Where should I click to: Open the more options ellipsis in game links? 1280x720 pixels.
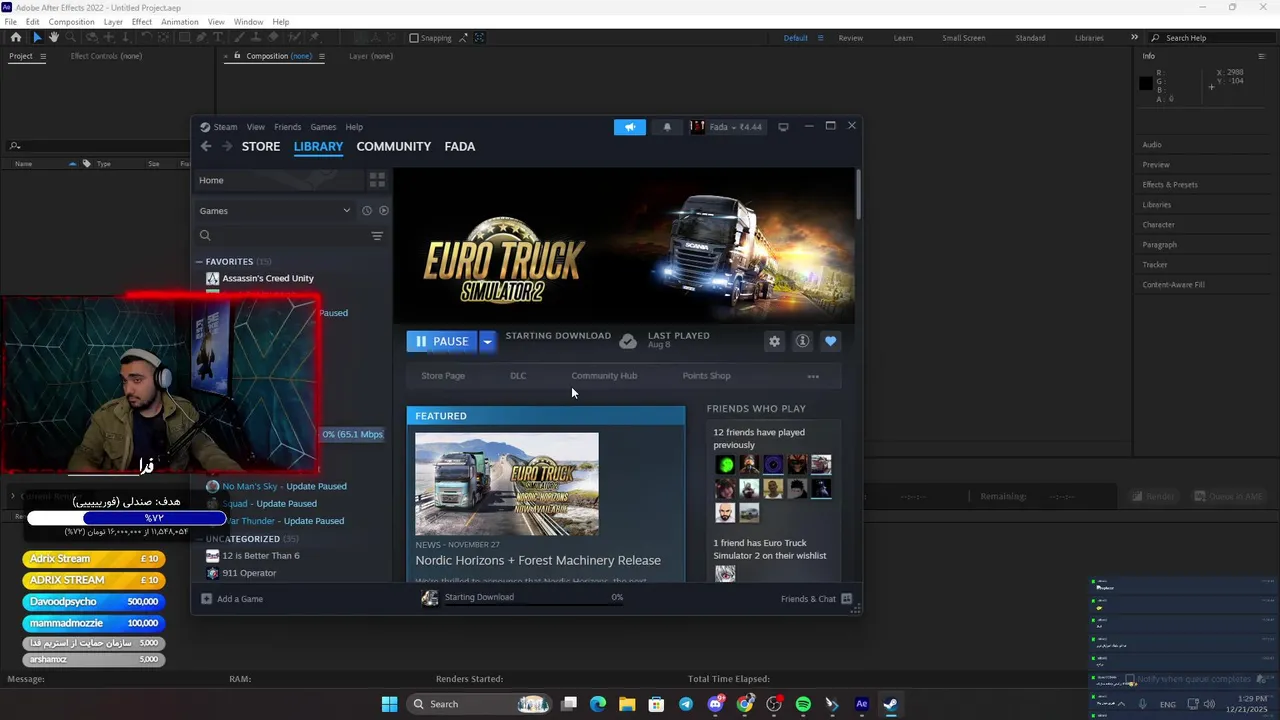pyautogui.click(x=813, y=376)
